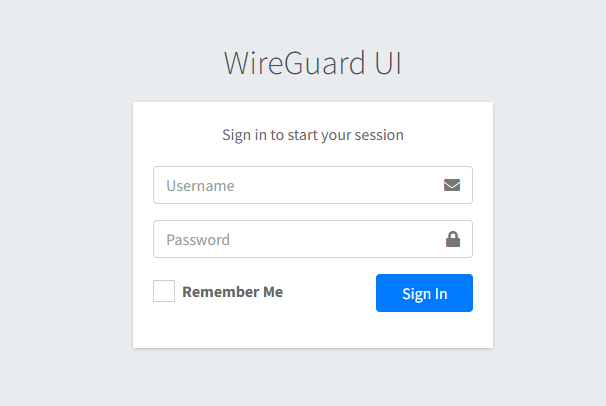Screen dimensions: 606x406
Task: Click the envelope icon in Username field
Action: coord(452,185)
